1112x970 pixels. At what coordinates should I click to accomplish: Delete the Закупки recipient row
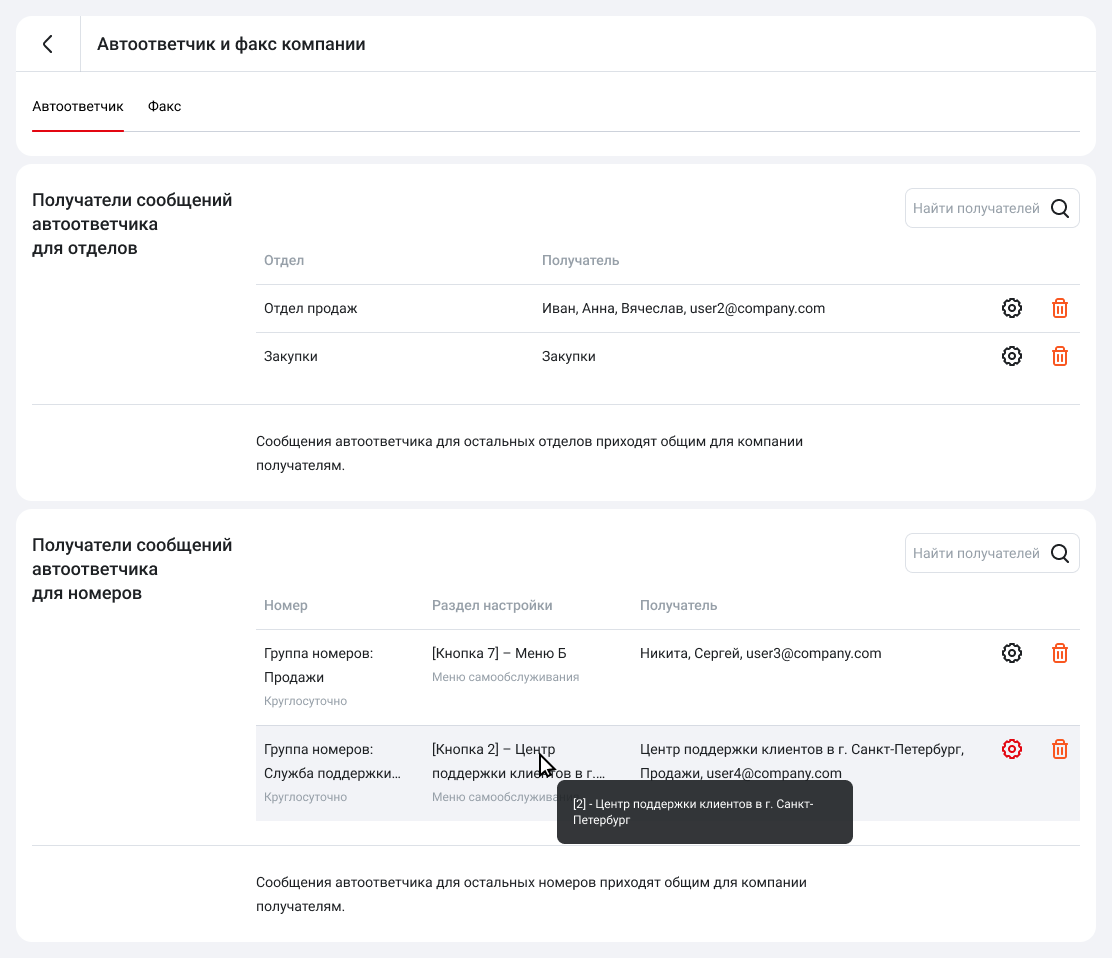point(1060,356)
